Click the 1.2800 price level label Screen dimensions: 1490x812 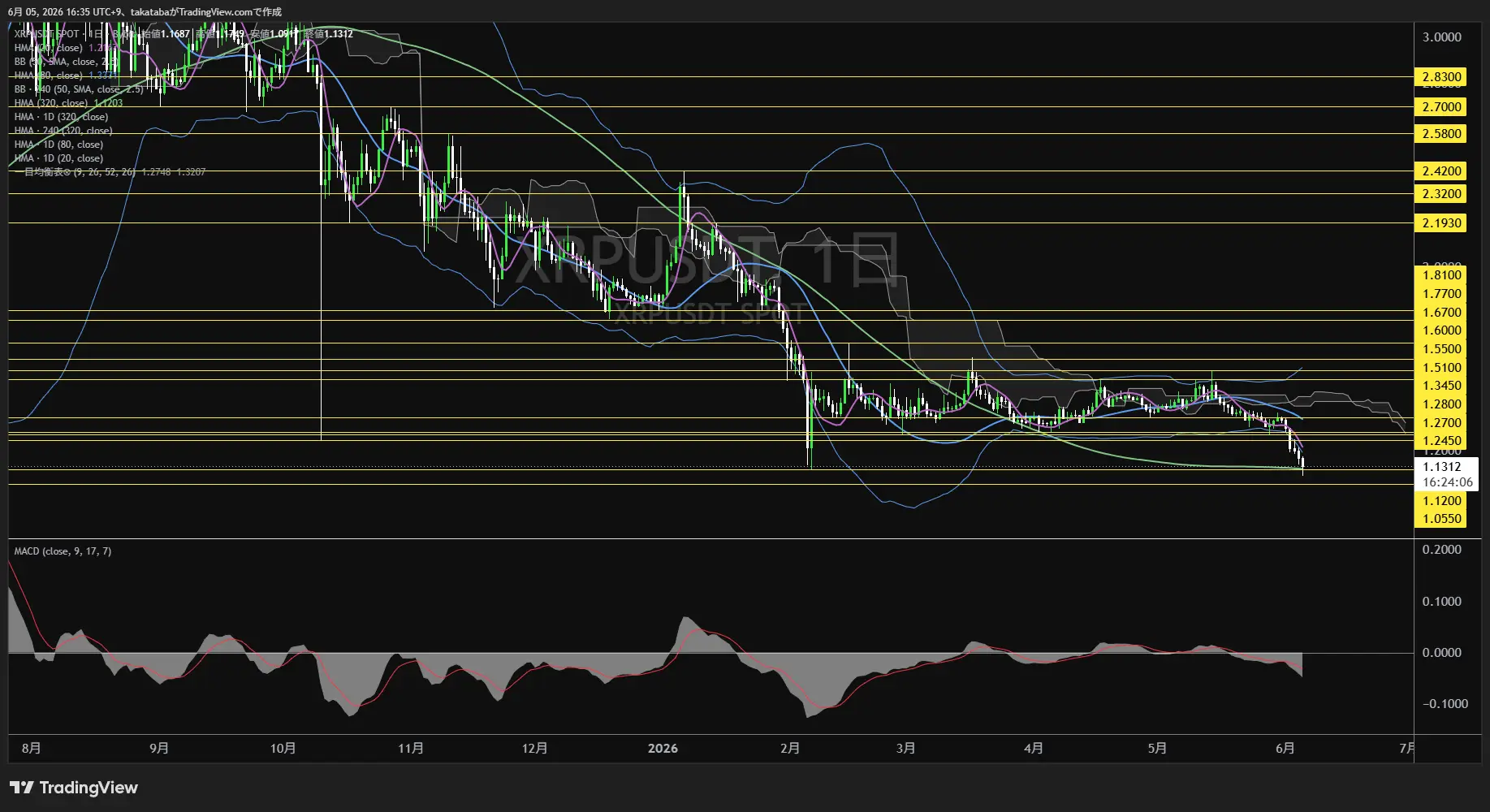(1441, 404)
